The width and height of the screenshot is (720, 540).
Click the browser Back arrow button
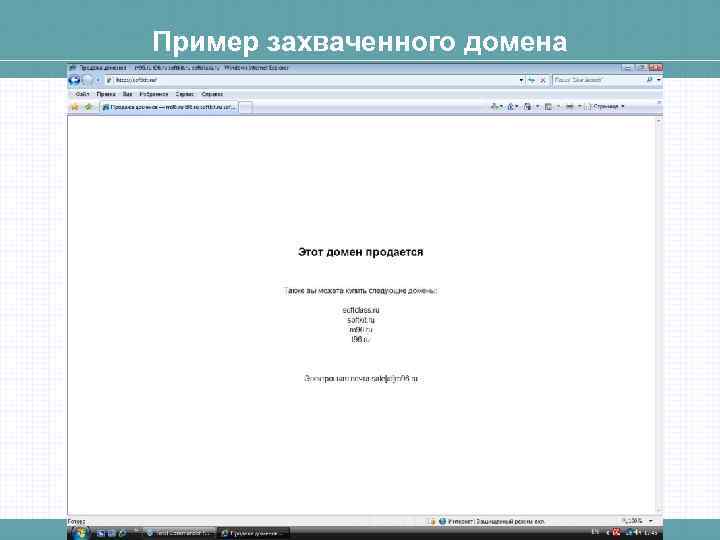point(74,80)
